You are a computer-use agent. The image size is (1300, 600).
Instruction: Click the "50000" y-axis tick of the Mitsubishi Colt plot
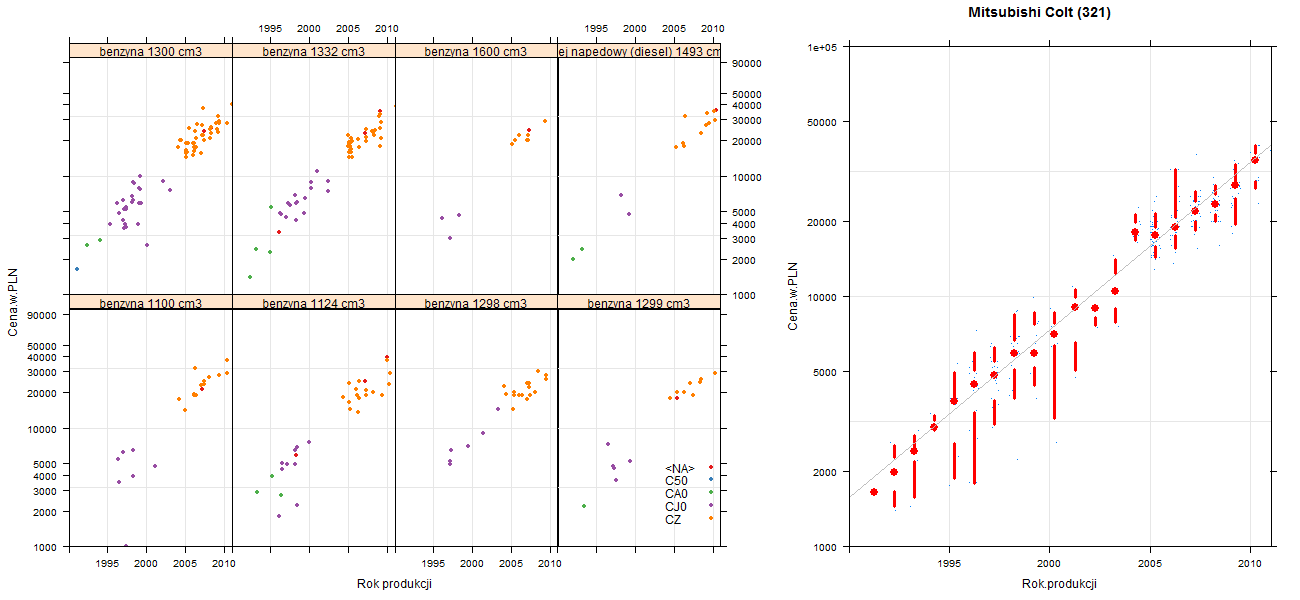pos(822,122)
